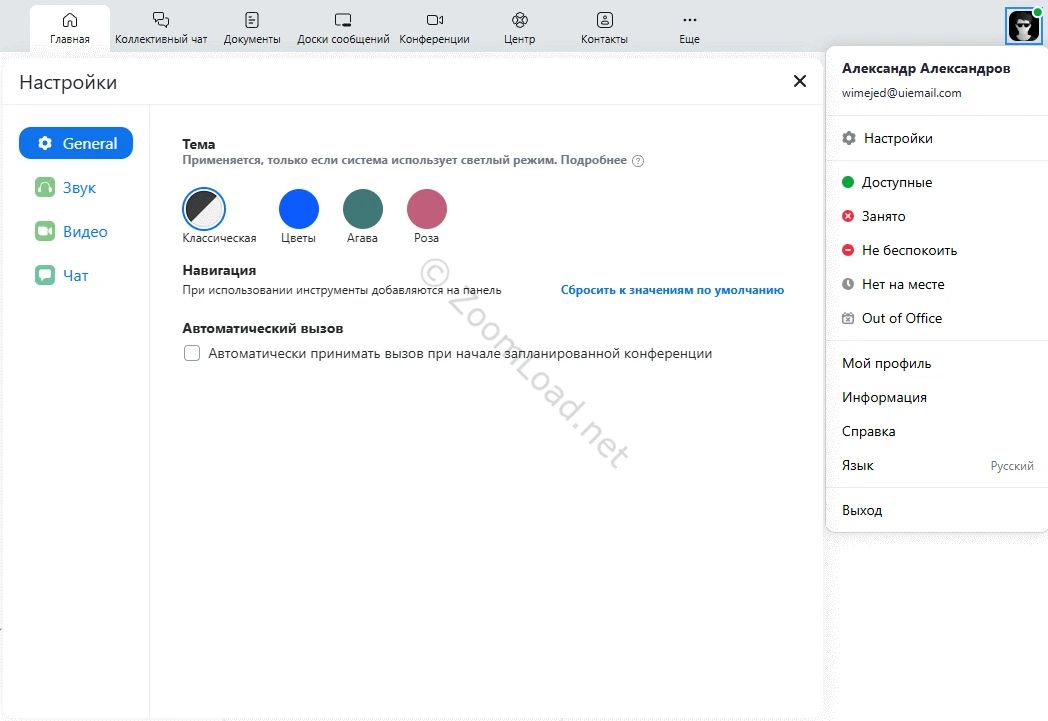The image size is (1048, 721).
Task: Switch to the Документы tab
Action: point(252,28)
